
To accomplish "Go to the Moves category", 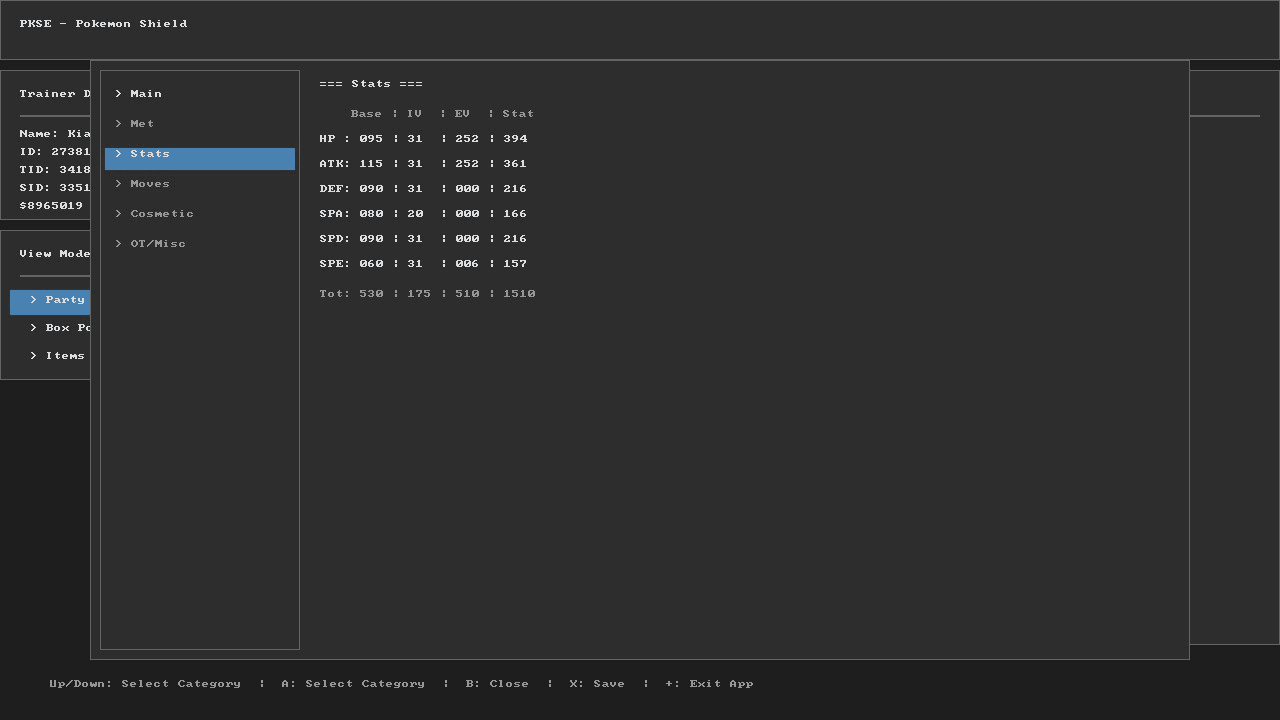I will click(200, 184).
